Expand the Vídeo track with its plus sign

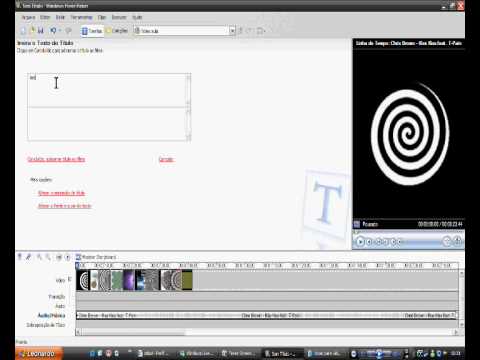click(70, 279)
